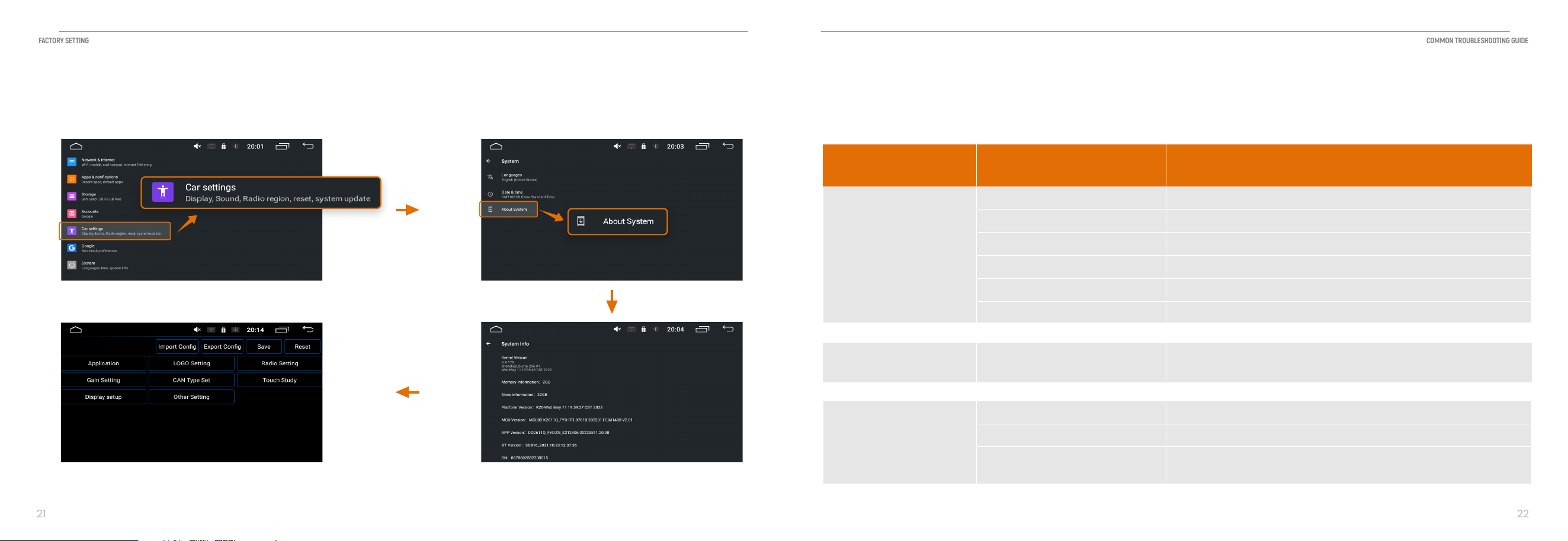Click the Export Config button

click(222, 347)
